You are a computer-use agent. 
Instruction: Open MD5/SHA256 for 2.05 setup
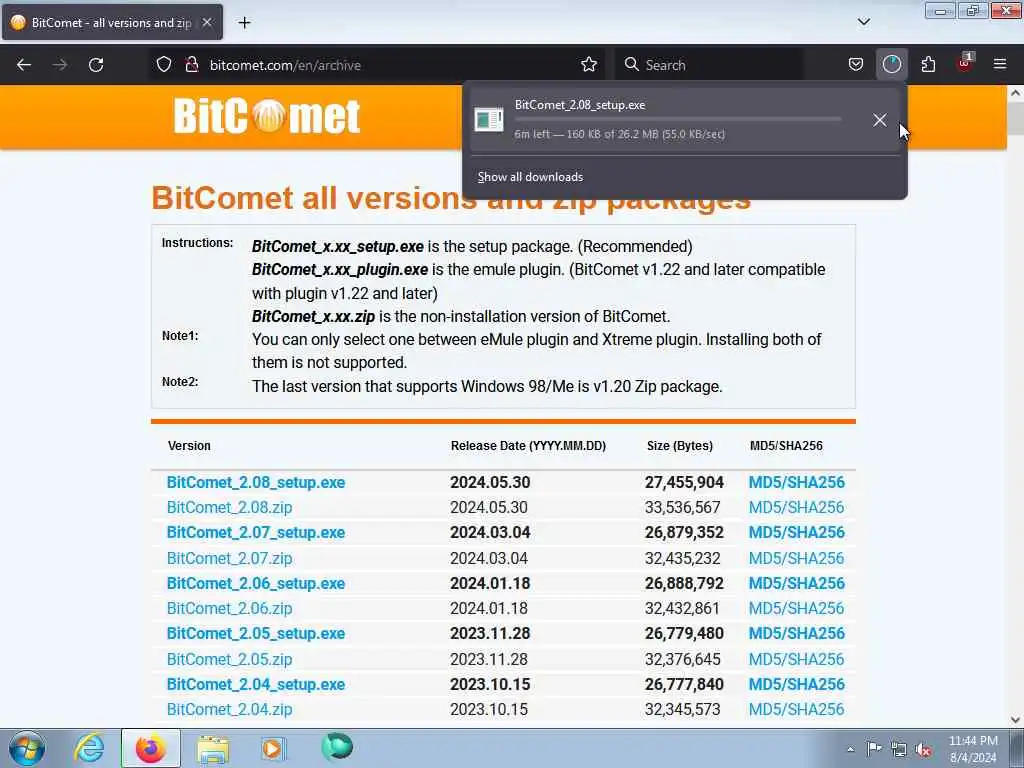[797, 633]
